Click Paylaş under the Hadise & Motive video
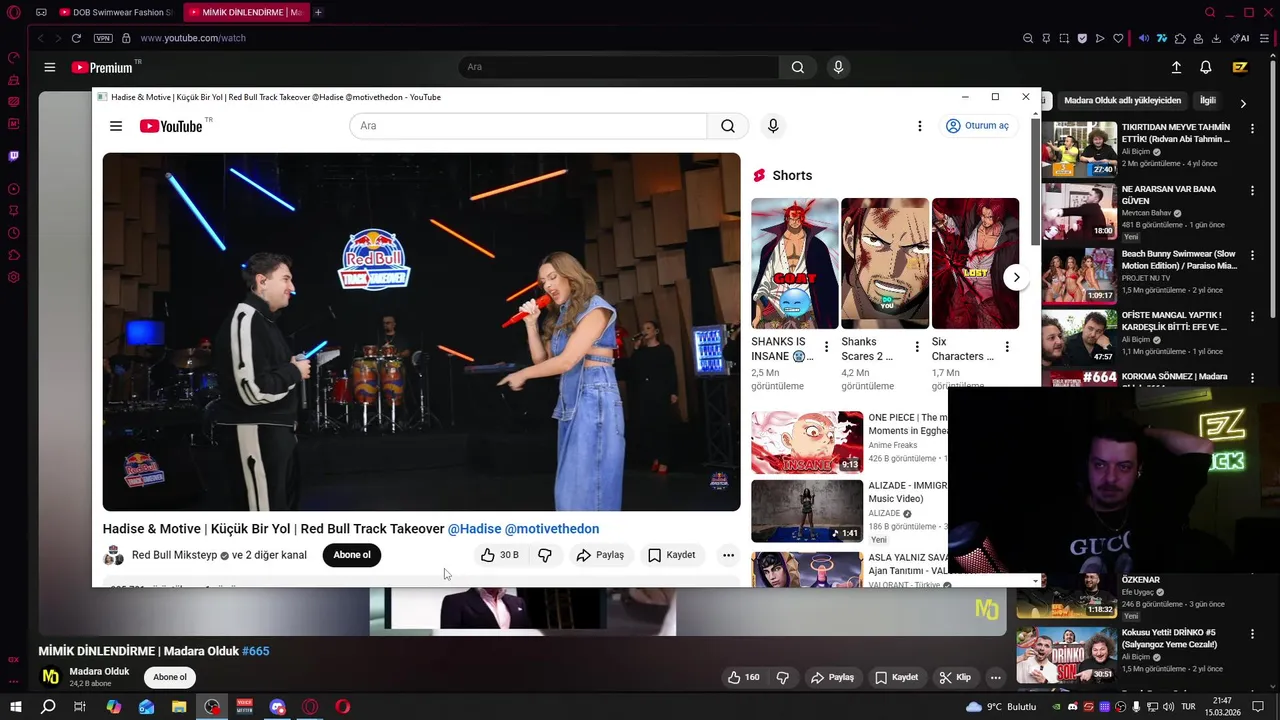The image size is (1280, 720). [x=600, y=555]
